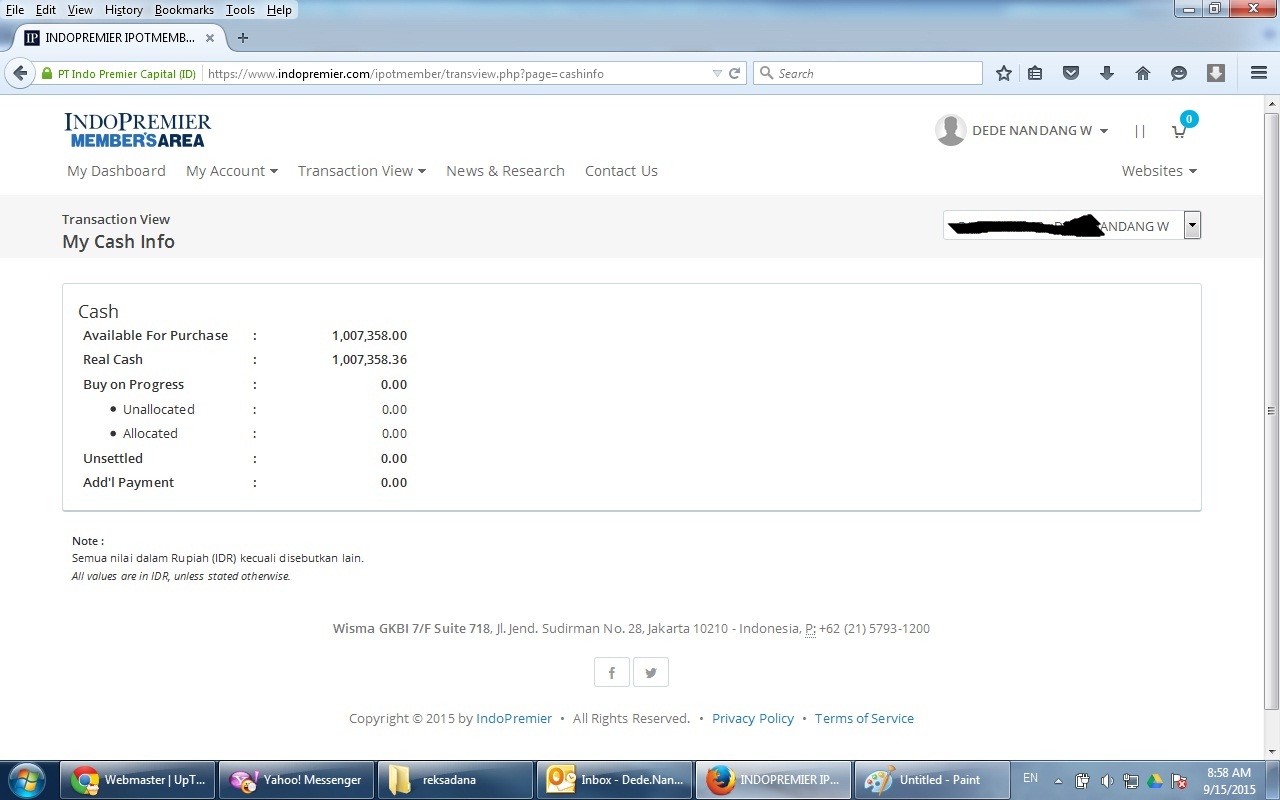Follow the IndoPremier footer link
This screenshot has height=800, width=1280.
click(514, 718)
